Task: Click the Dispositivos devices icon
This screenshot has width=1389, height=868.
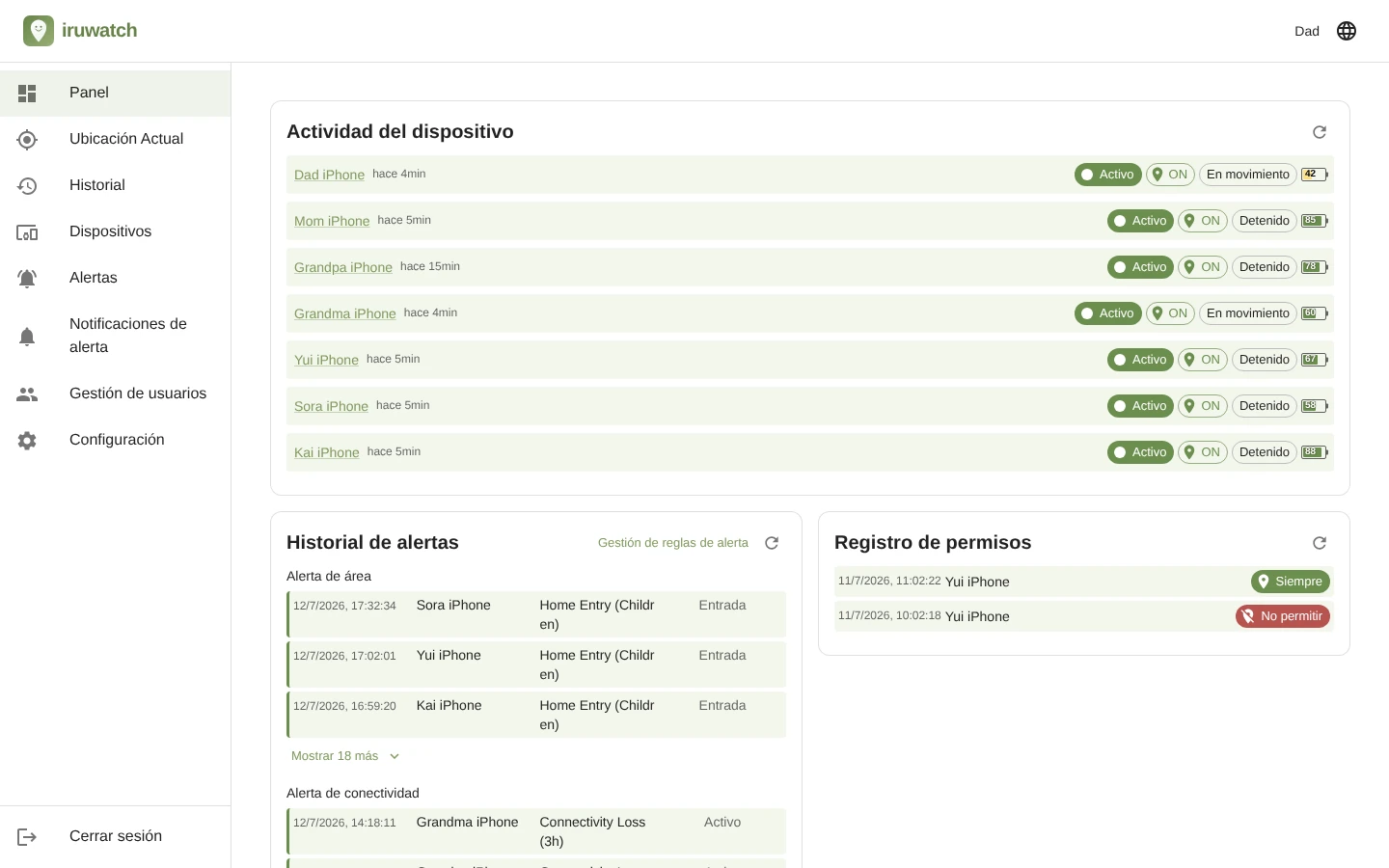Action: point(27,231)
